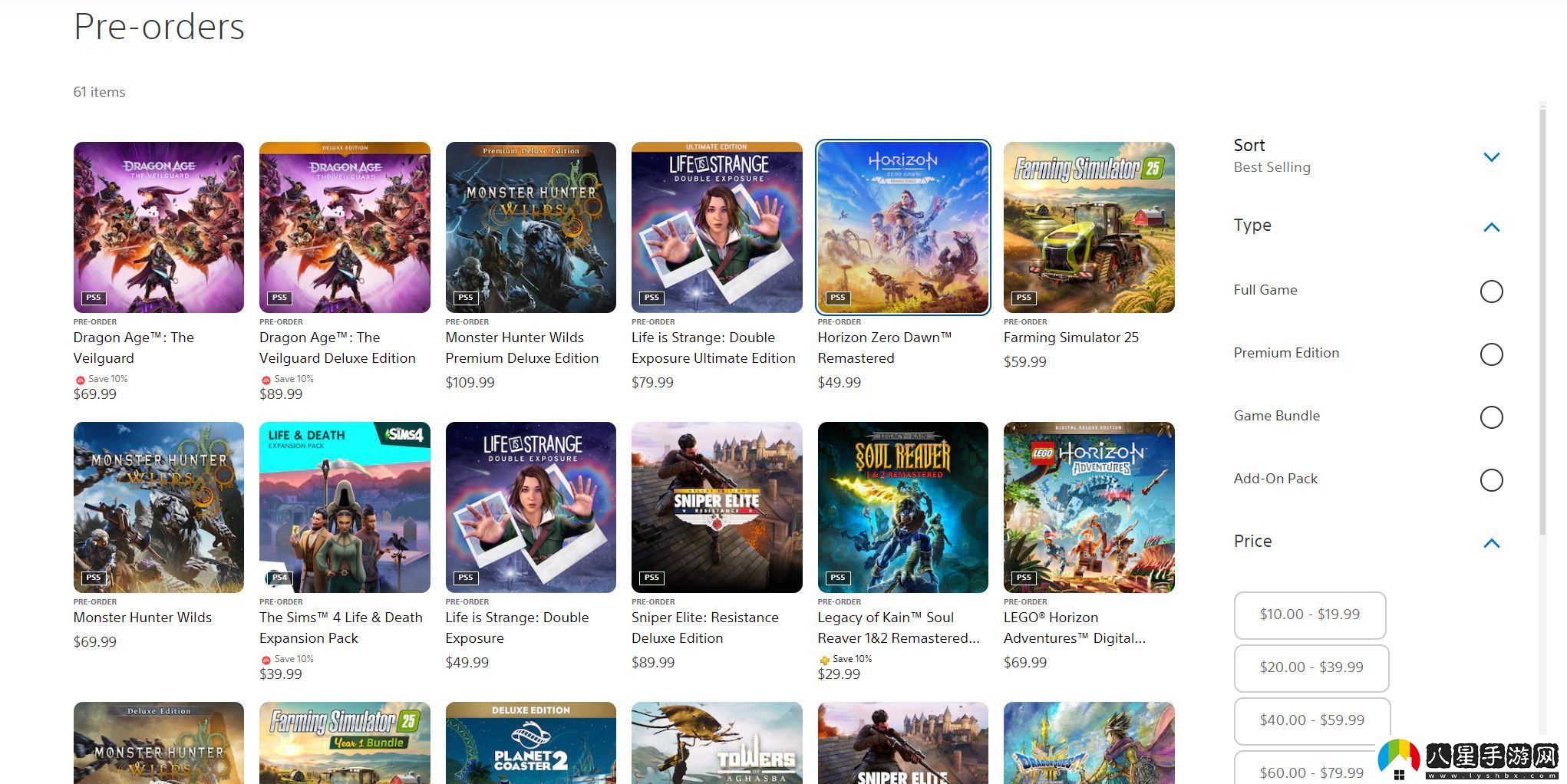
Task: Open Farming Simulator 25 game tile
Action: pos(1088,227)
